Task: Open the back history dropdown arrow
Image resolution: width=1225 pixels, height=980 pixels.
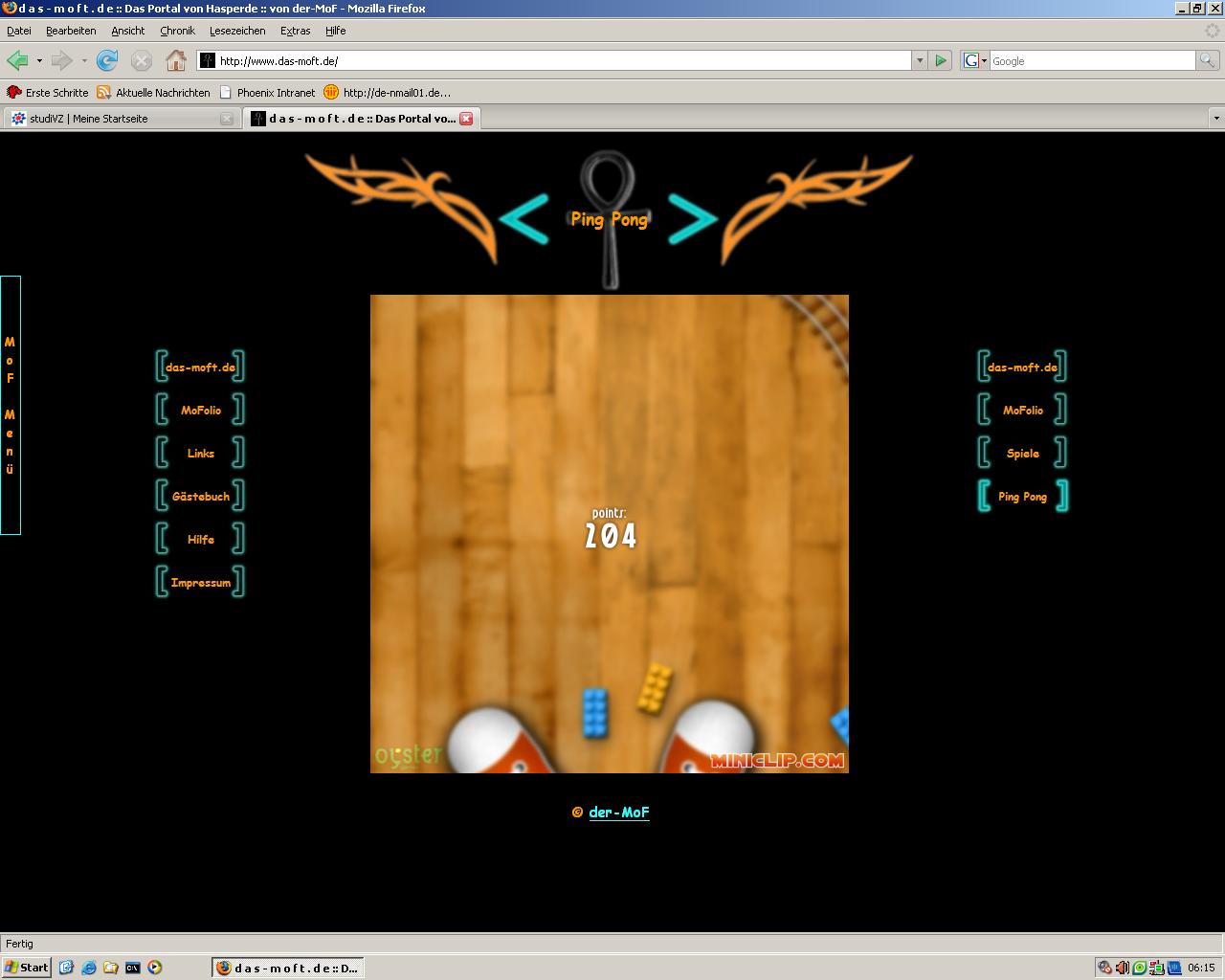Action: click(x=39, y=60)
